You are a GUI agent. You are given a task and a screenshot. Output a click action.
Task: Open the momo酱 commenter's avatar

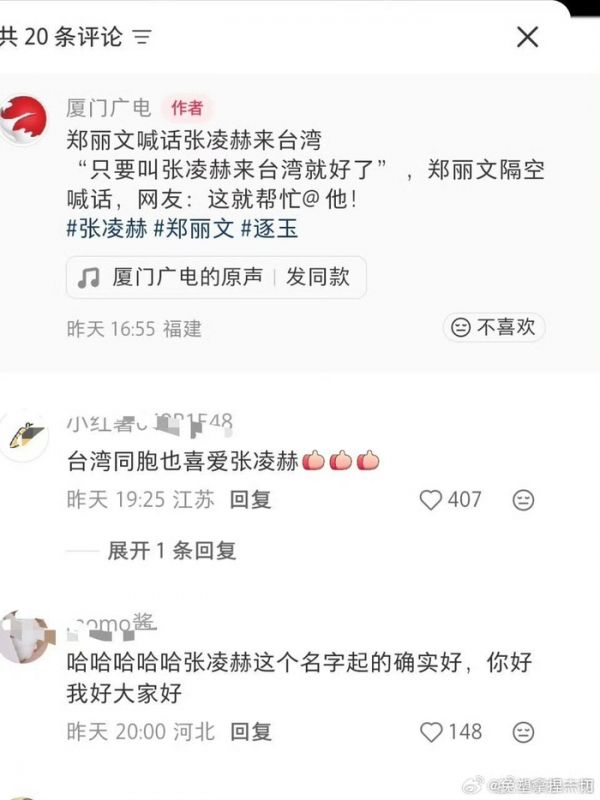click(26, 637)
